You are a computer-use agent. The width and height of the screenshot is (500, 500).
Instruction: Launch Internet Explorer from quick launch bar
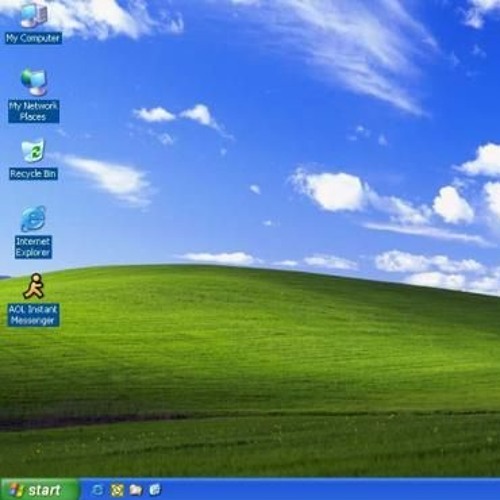tap(97, 490)
